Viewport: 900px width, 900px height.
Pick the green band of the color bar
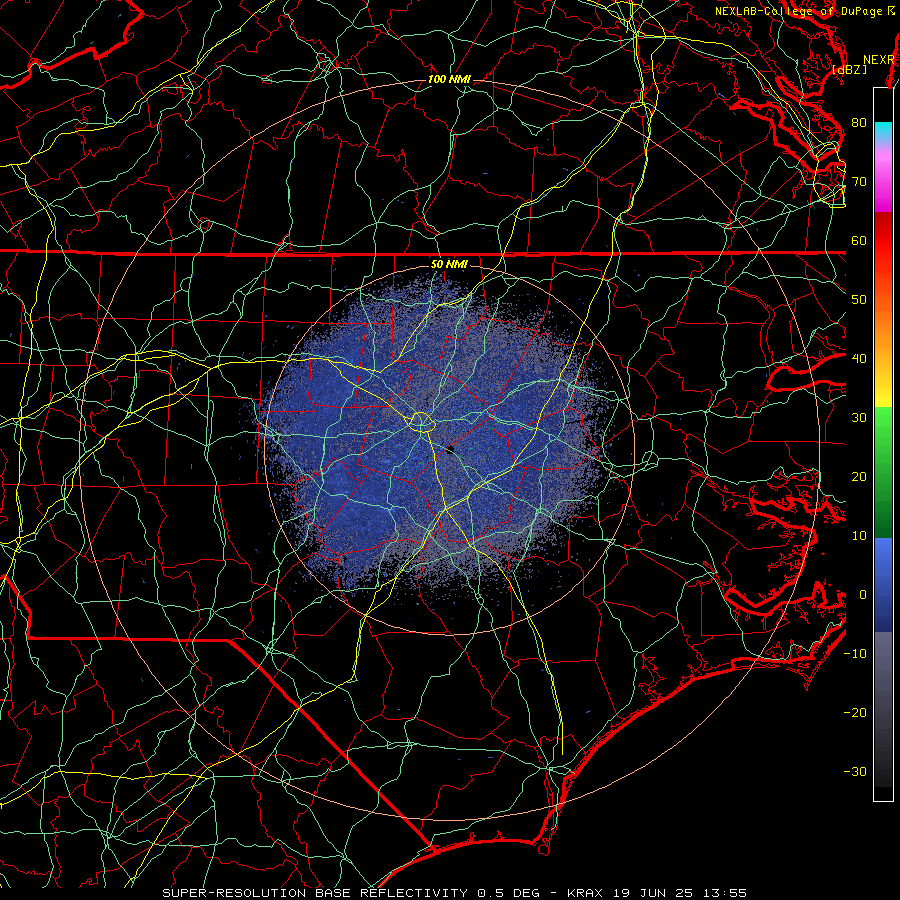883,472
